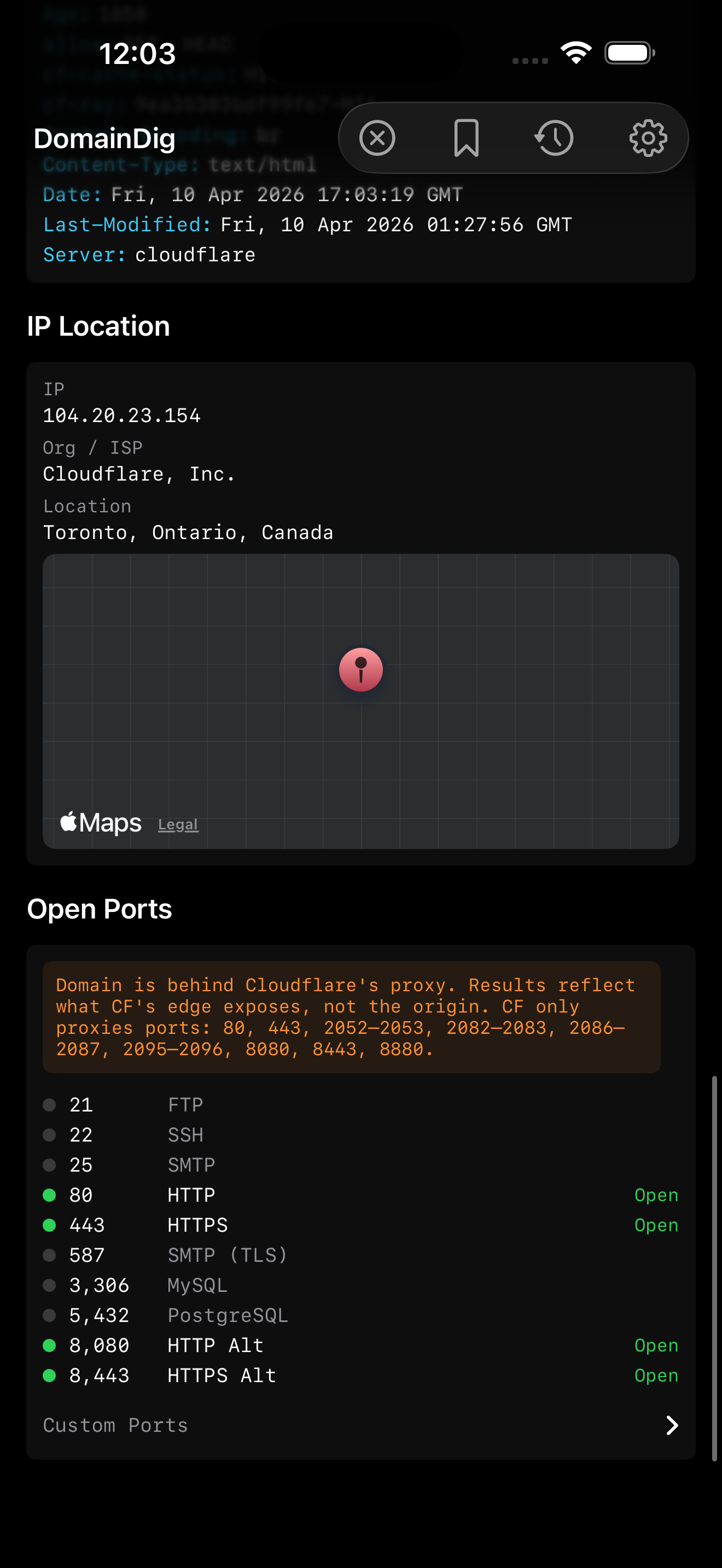Select the MySQL service label
722x1568 pixels.
(x=198, y=1285)
